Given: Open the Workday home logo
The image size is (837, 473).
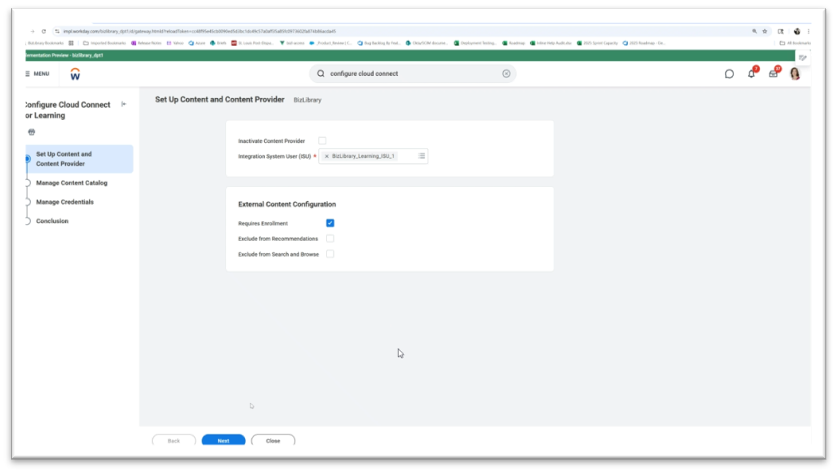Looking at the screenshot, I should 75,74.
